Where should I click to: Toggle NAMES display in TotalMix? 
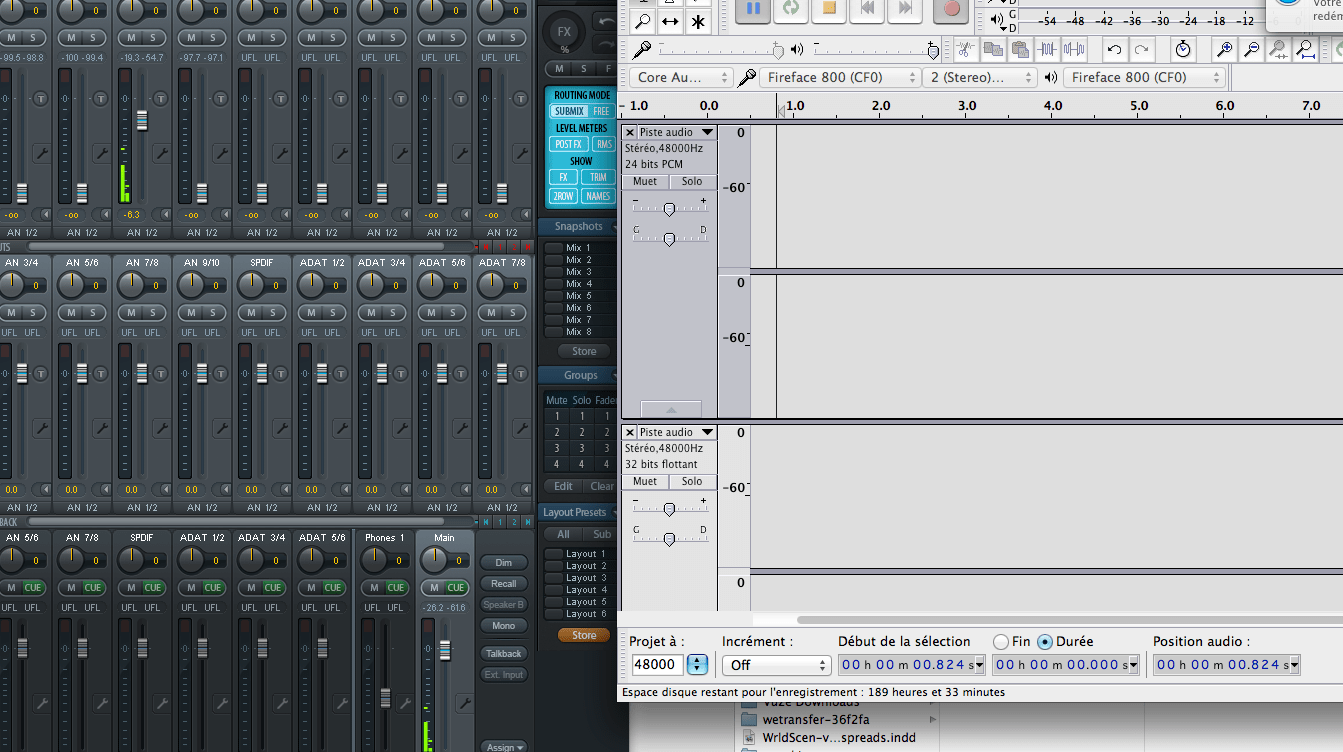pos(598,196)
